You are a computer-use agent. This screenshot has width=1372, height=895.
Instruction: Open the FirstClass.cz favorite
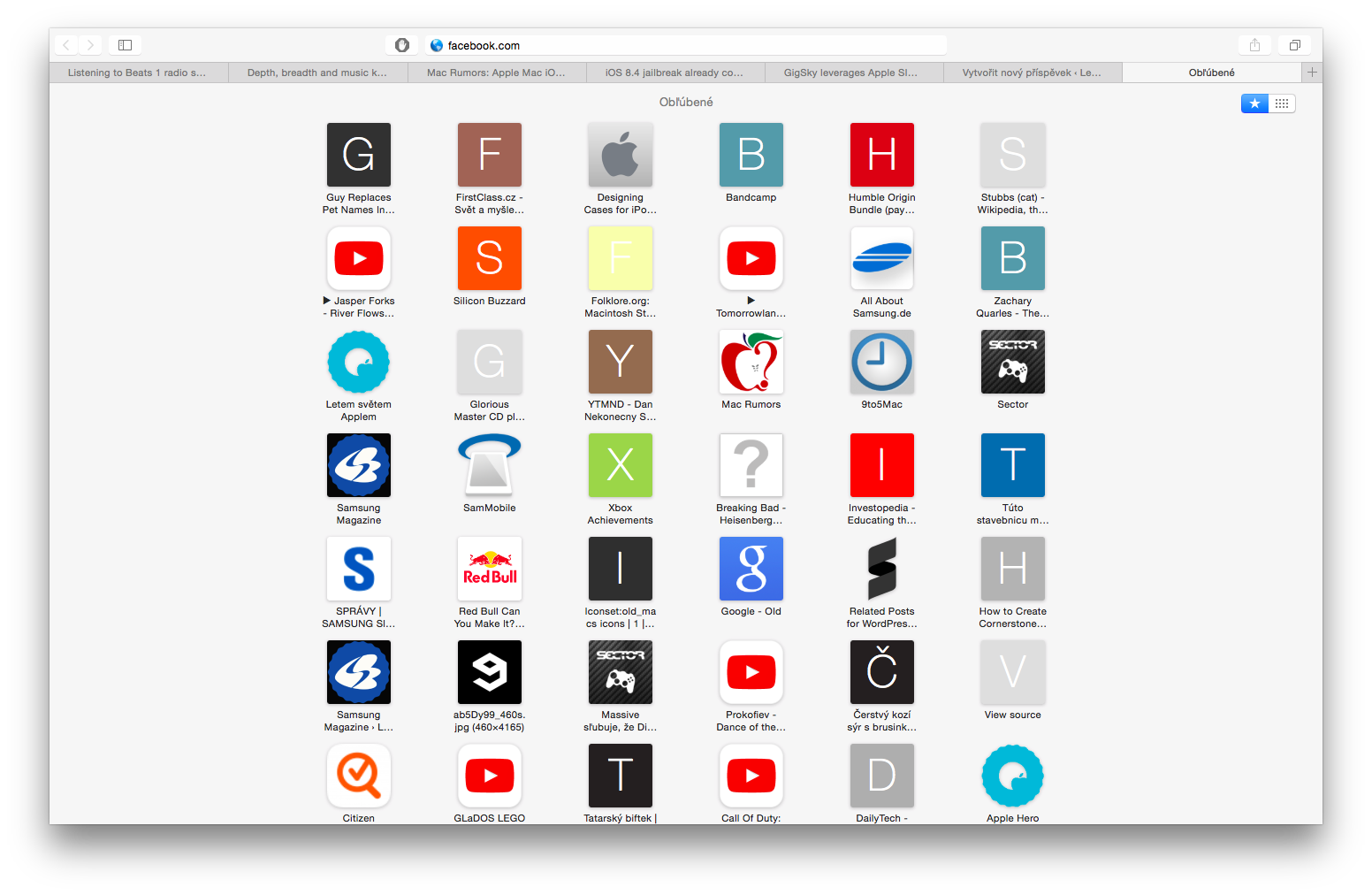point(490,155)
